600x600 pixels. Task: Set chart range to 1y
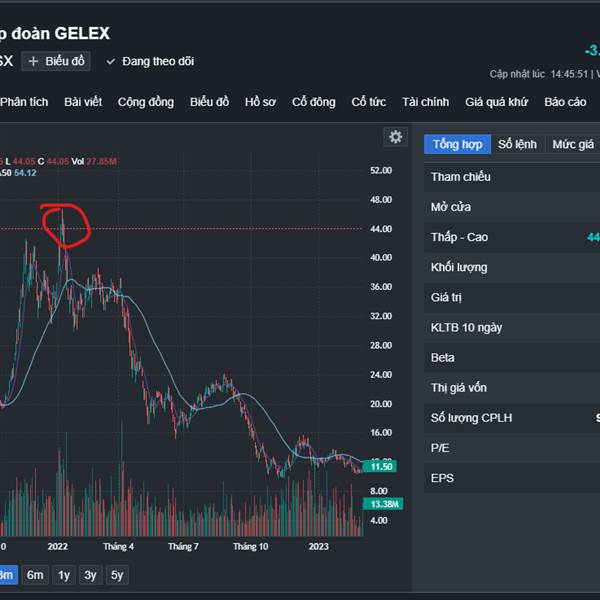(x=64, y=575)
